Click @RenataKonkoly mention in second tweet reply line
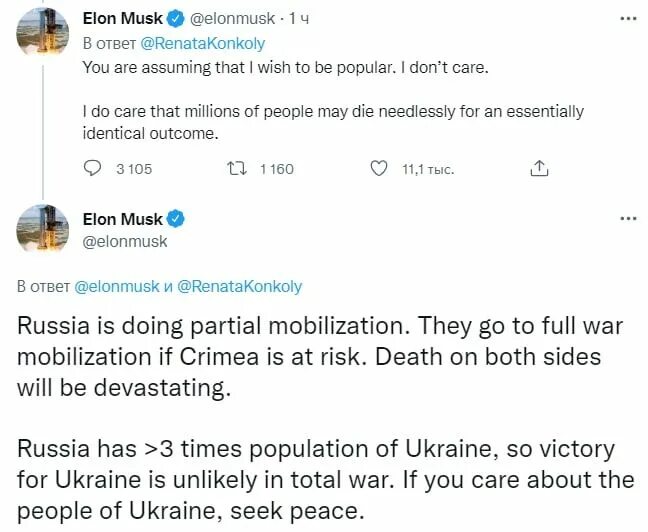Viewport: 648px width, 532px height. tap(239, 286)
